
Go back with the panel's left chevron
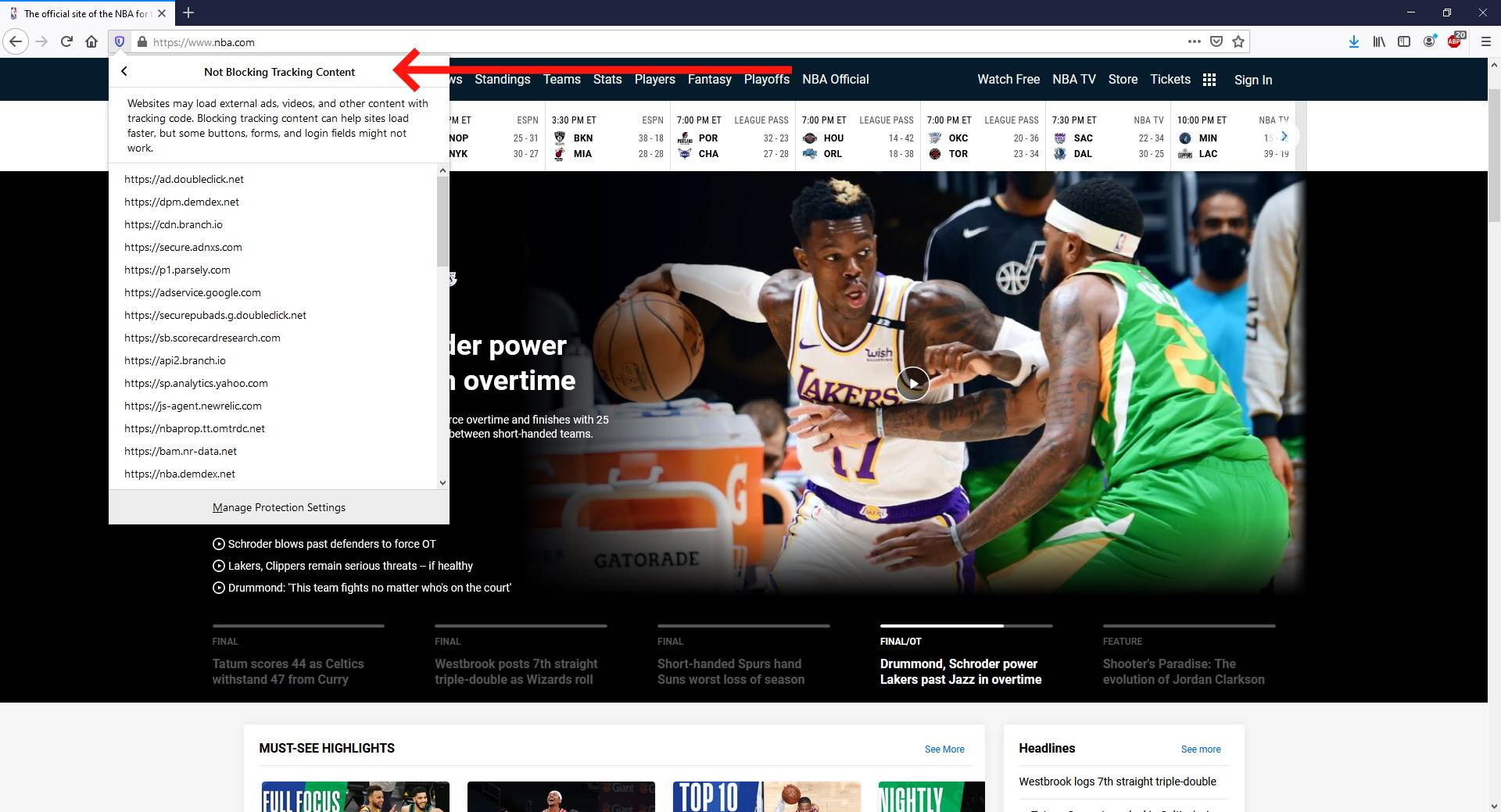coord(125,71)
